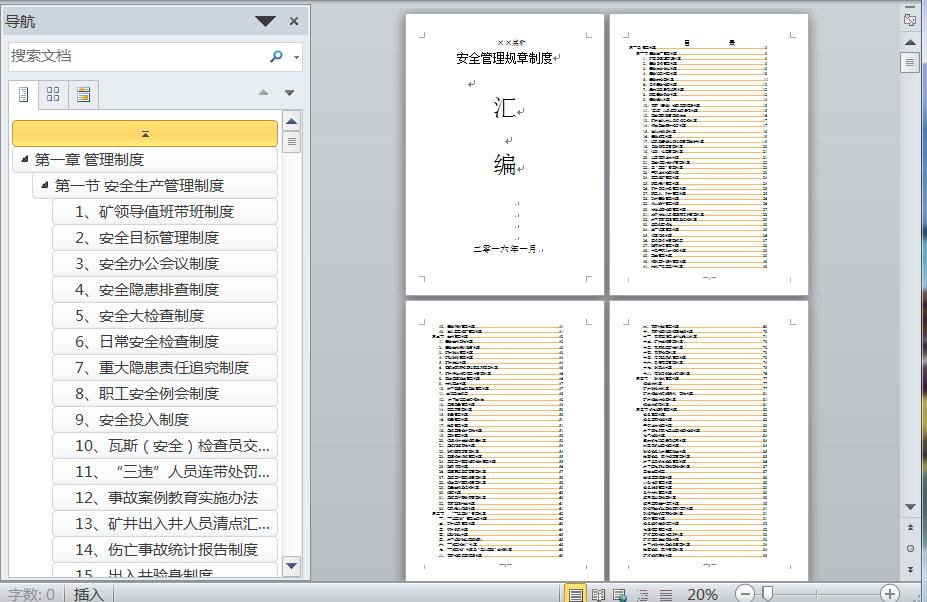Select Print Layout view in status bar
This screenshot has height=602, width=927.
tap(576, 594)
